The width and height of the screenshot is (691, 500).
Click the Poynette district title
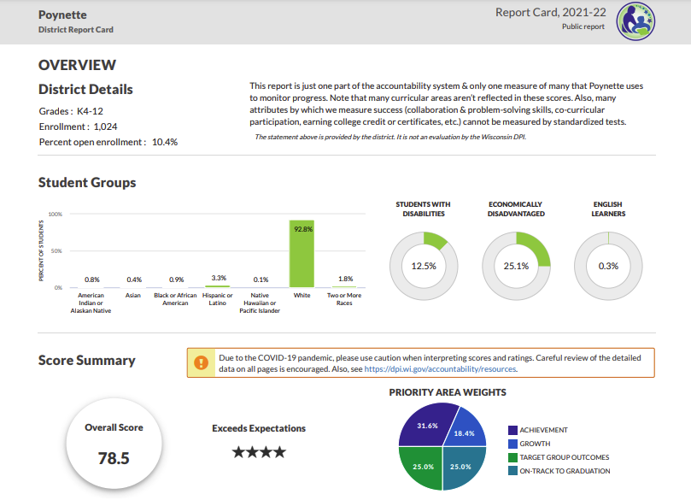[61, 15]
